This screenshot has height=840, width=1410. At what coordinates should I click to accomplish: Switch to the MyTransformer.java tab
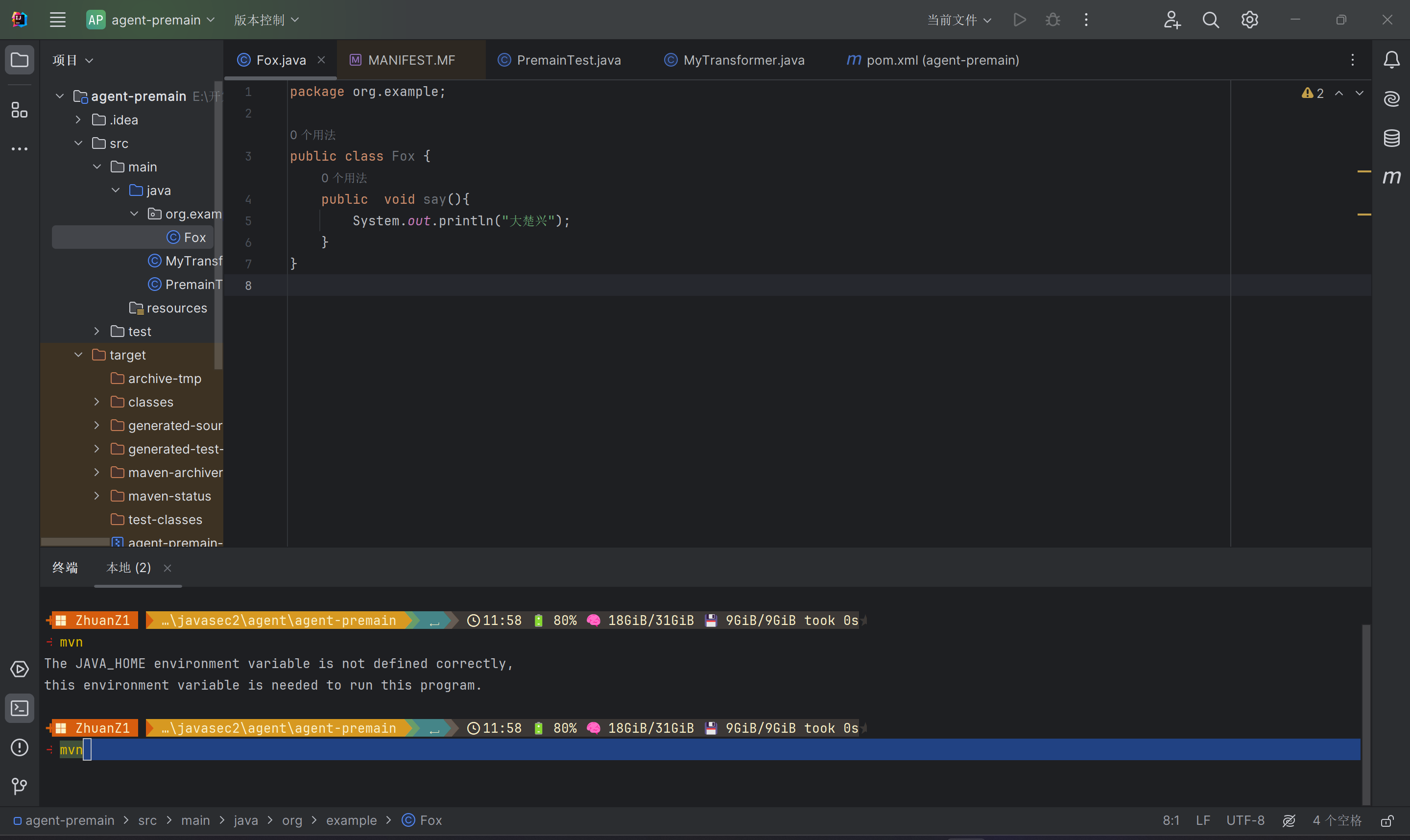coord(743,60)
